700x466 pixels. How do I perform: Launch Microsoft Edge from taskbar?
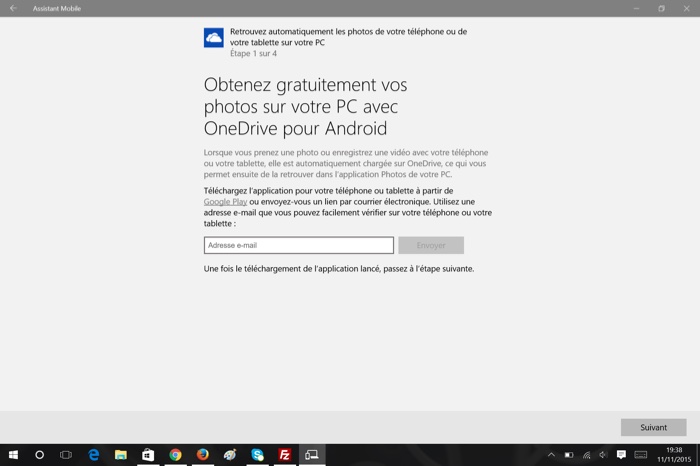(94, 455)
